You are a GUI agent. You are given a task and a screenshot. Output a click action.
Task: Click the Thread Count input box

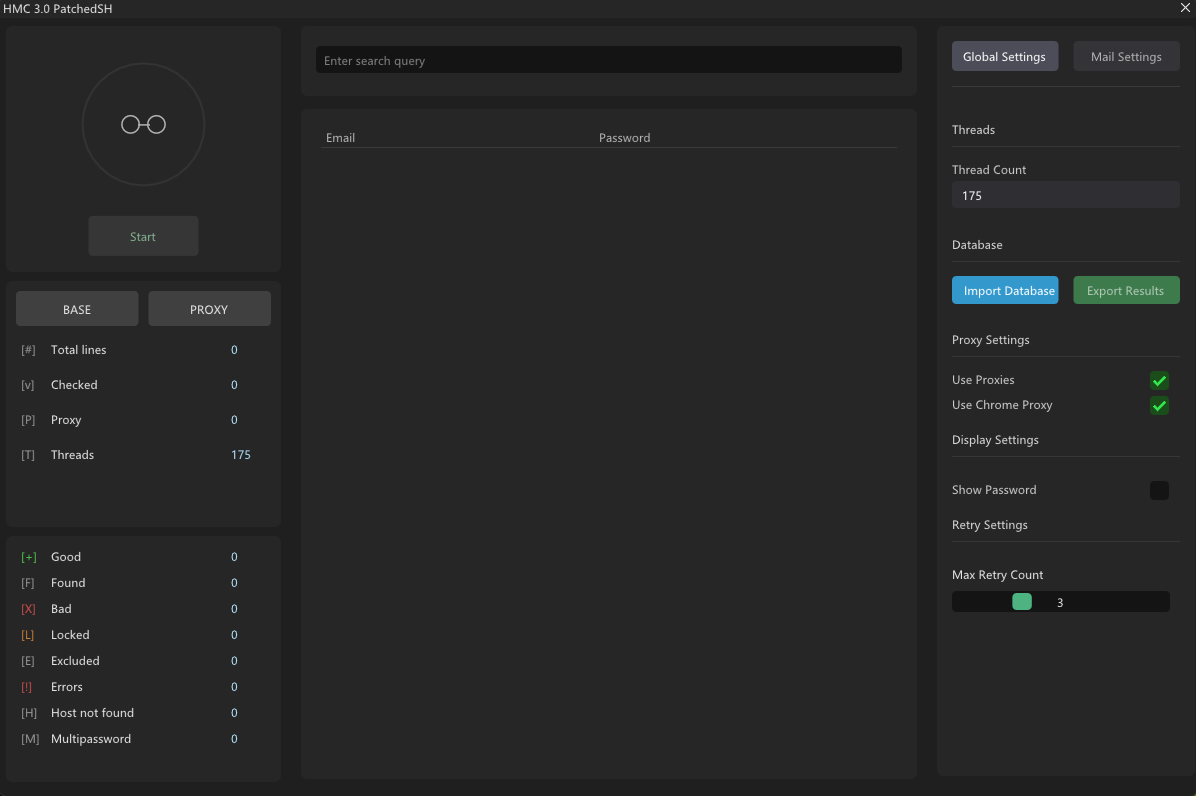coord(1065,196)
